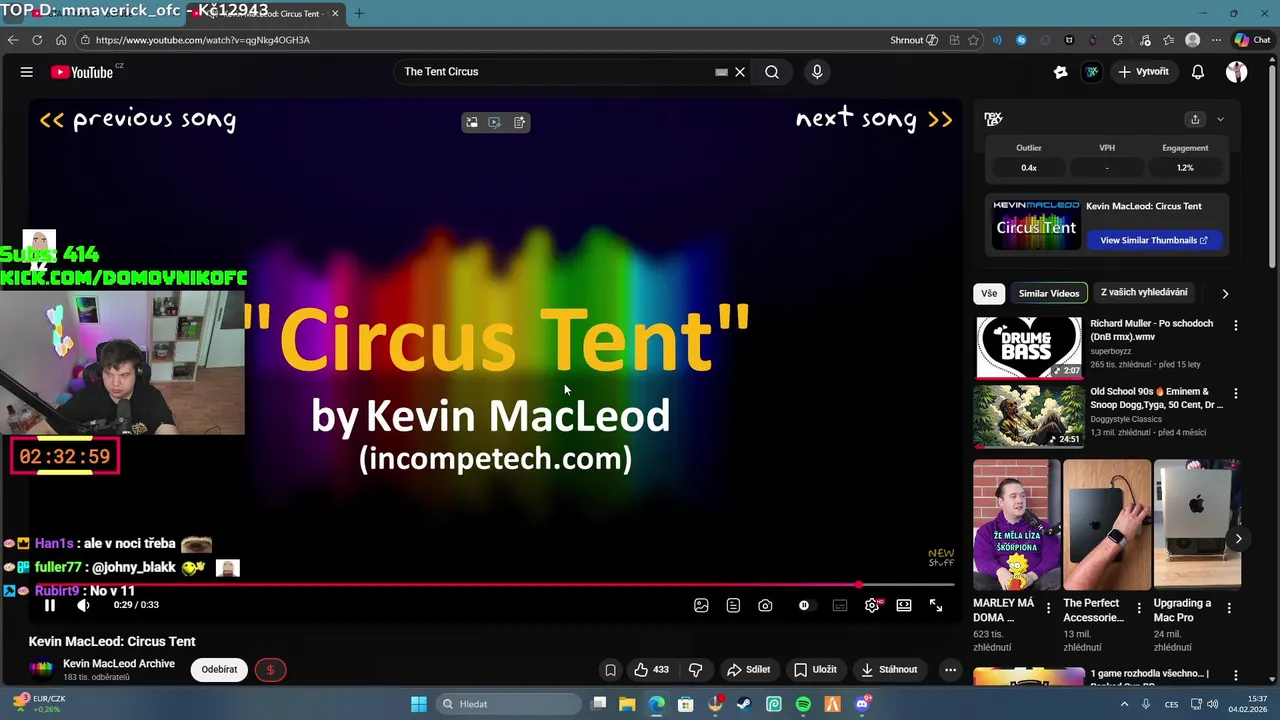Advance the filter chips with right arrow
The height and width of the screenshot is (720, 1280).
(1225, 294)
